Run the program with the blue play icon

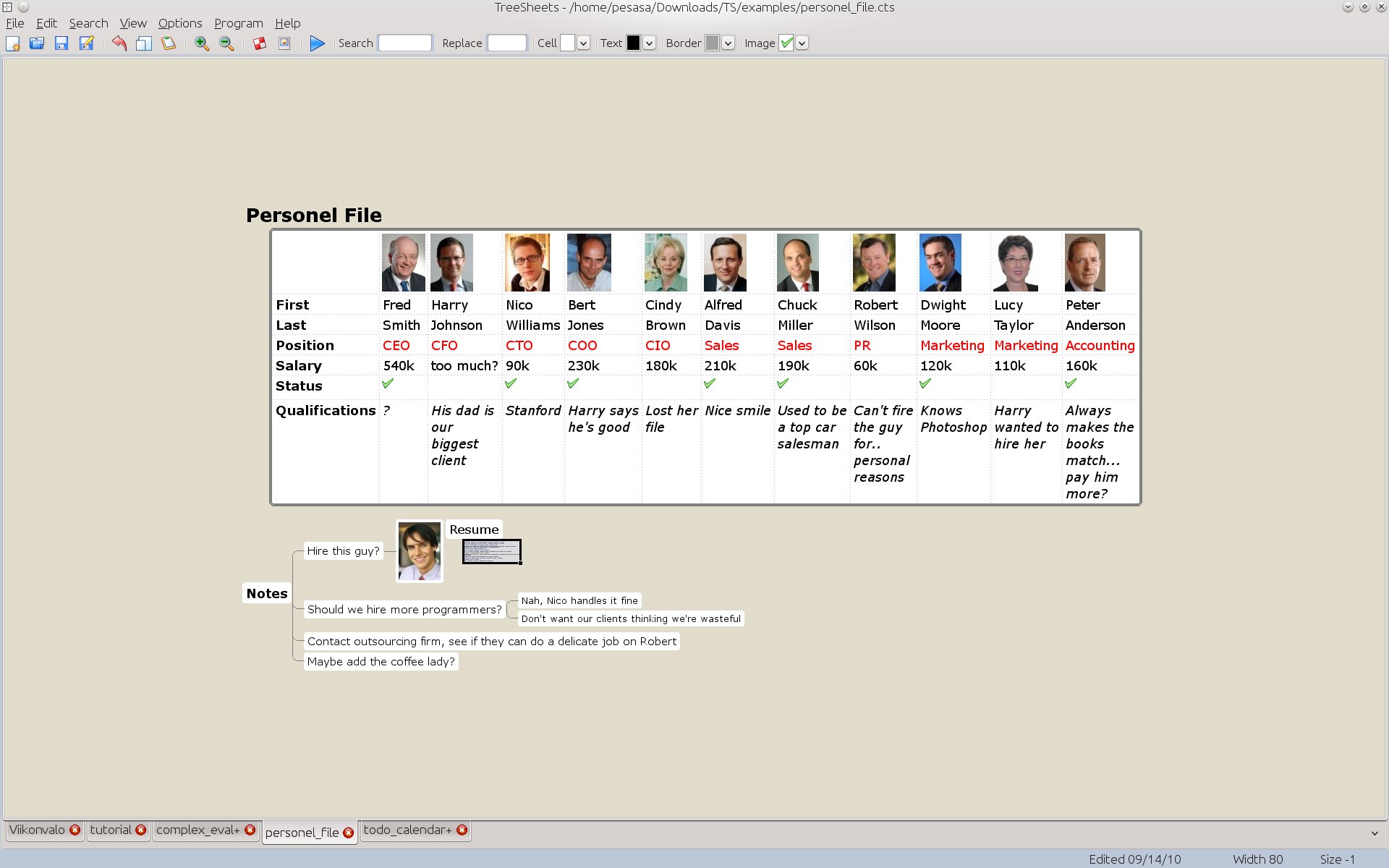317,43
